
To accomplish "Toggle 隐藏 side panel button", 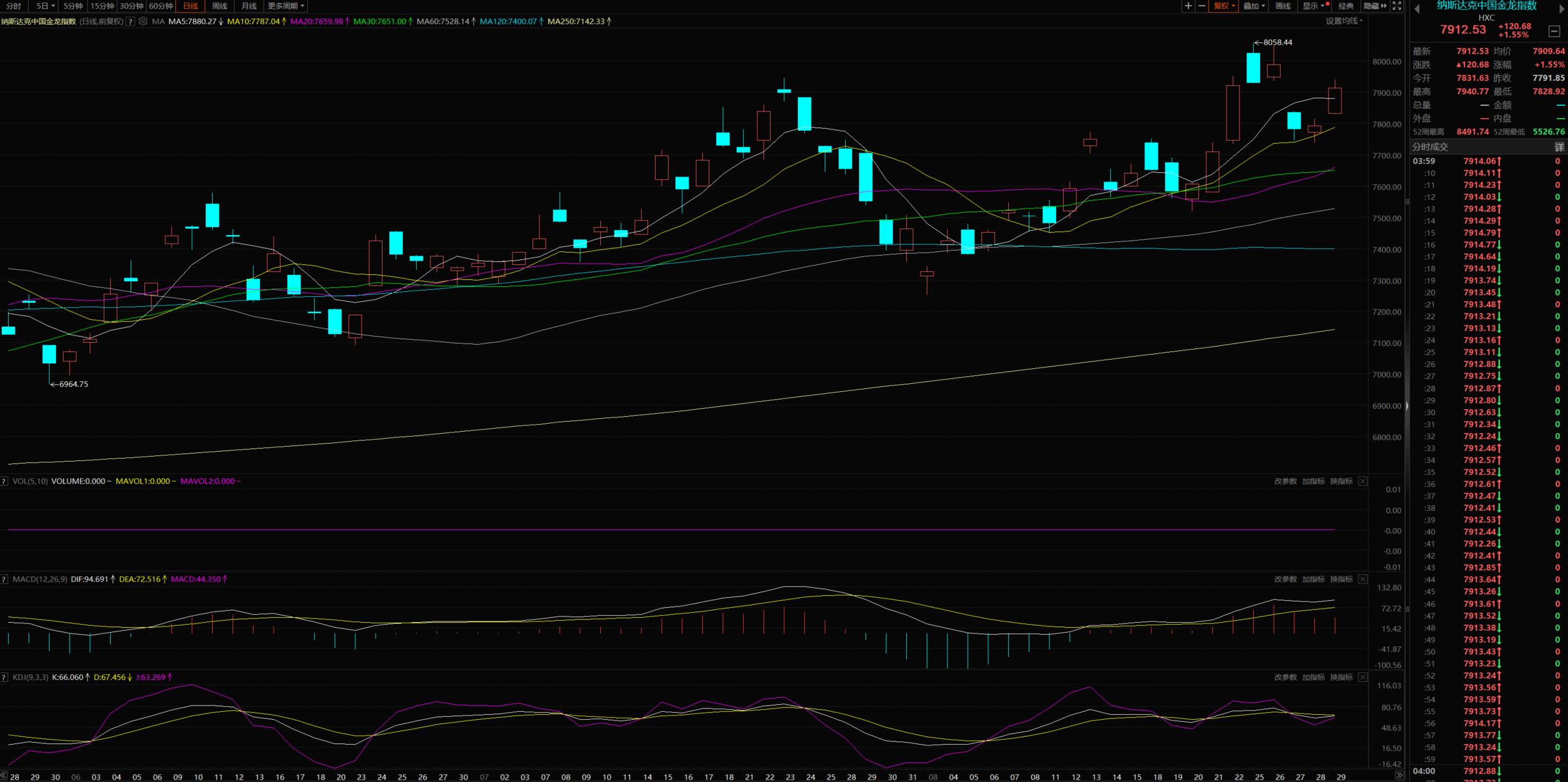I will [x=1375, y=6].
